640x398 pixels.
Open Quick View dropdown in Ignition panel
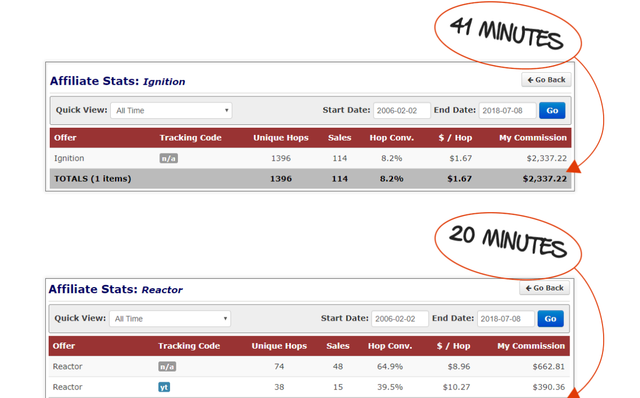point(171,111)
